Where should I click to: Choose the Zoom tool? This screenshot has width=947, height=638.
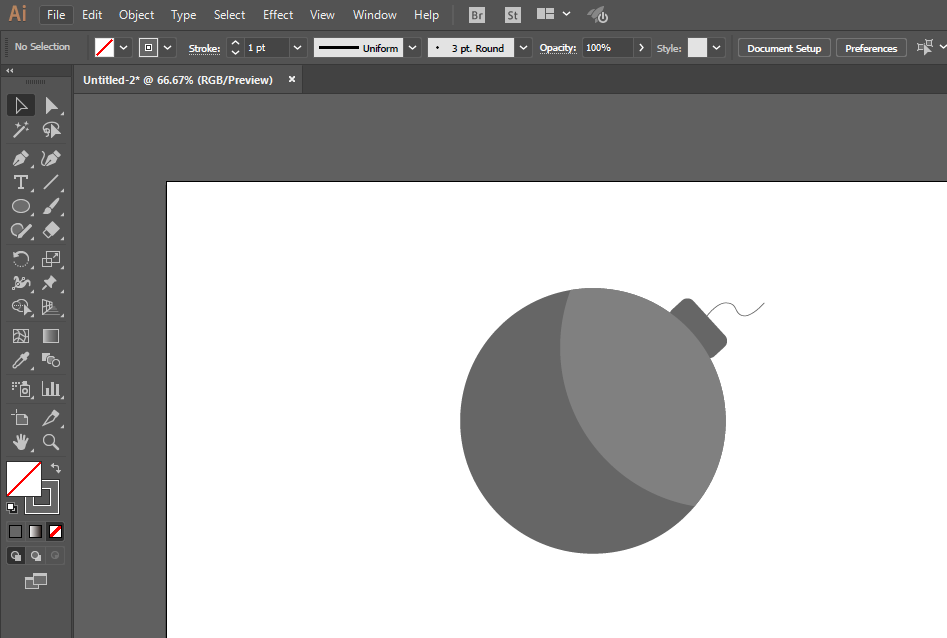(51, 442)
